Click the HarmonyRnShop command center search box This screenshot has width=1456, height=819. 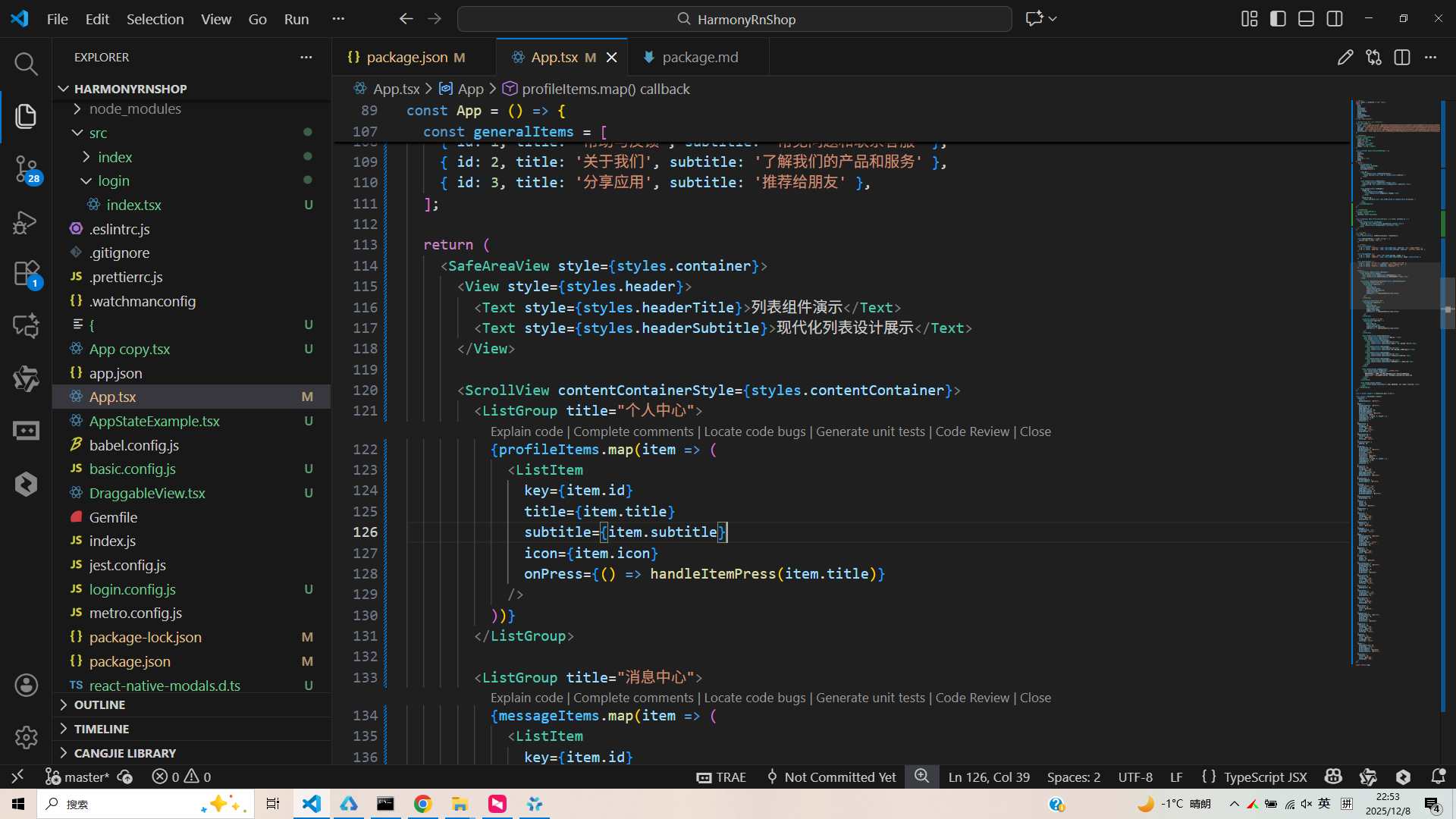[x=734, y=19]
